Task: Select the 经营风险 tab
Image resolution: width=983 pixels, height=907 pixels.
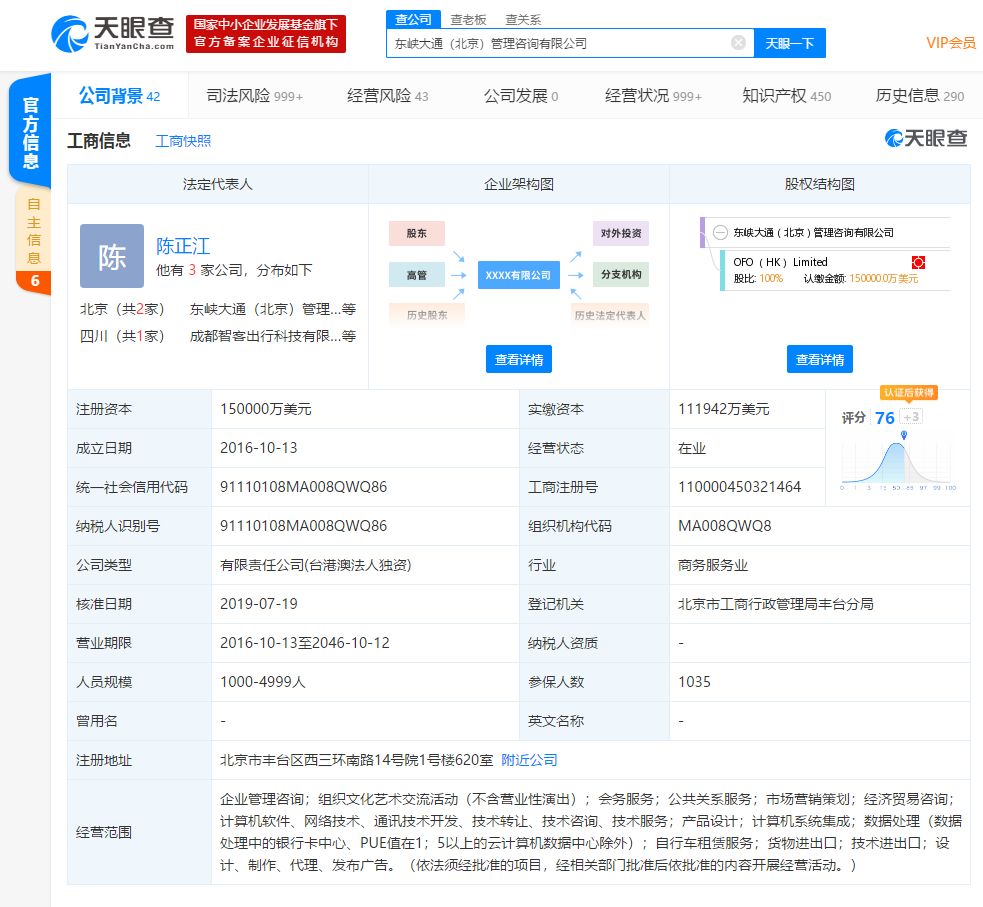Action: pyautogui.click(x=387, y=96)
